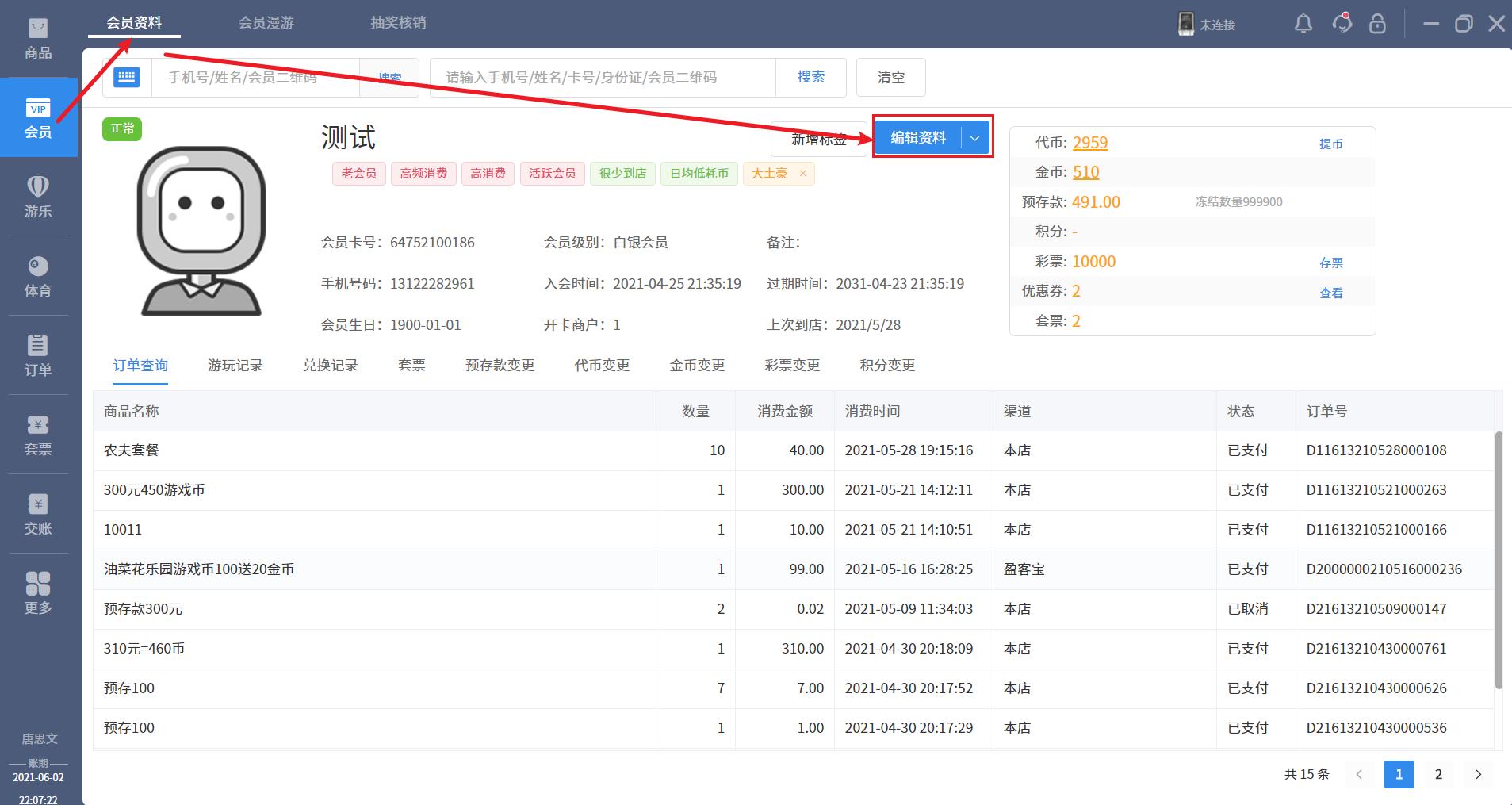Select the 300元450游戏币 order row
This screenshot has width=1512, height=805.
coord(793,490)
